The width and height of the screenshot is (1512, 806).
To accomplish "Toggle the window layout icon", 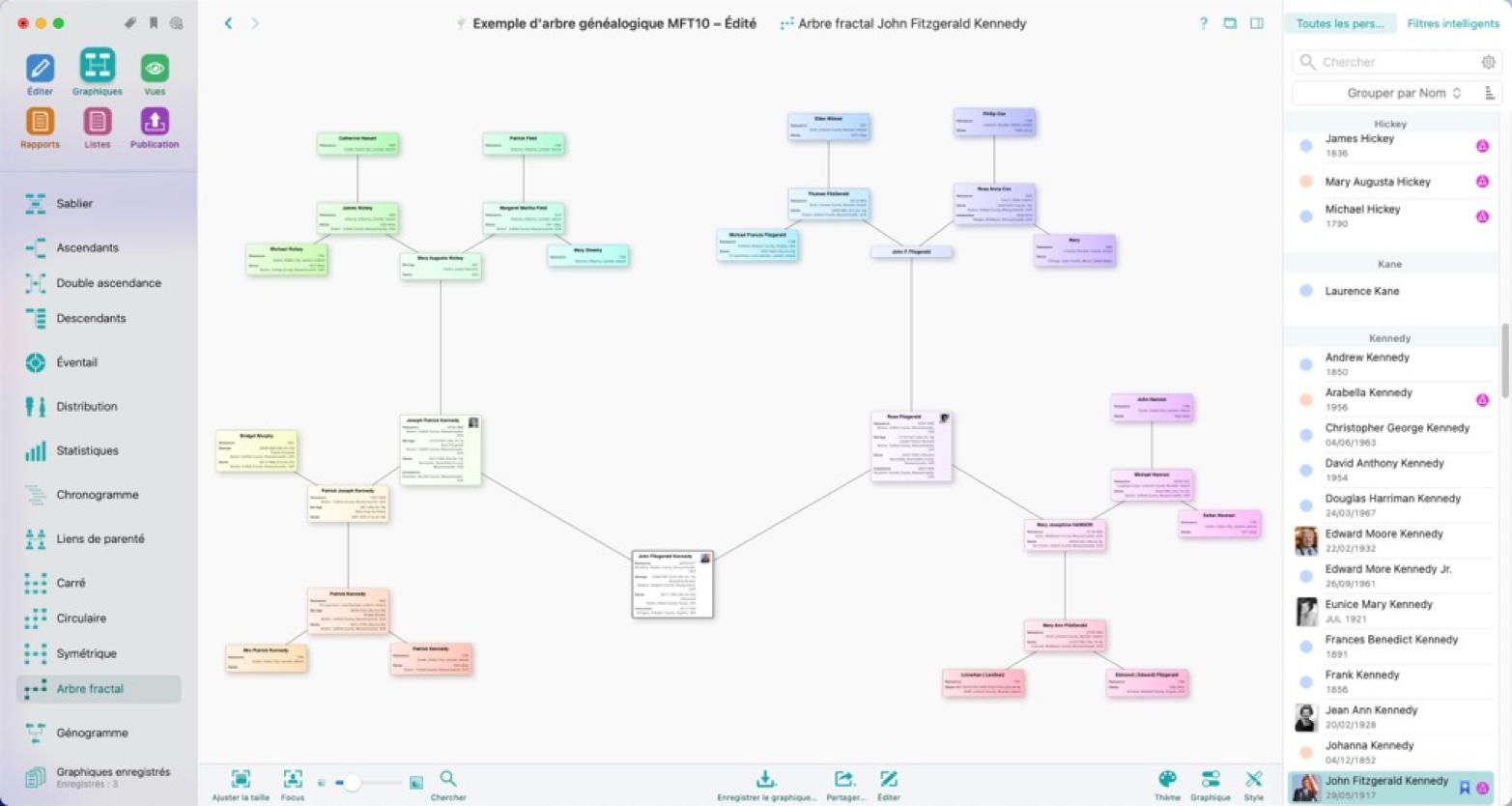I will (x=1230, y=23).
